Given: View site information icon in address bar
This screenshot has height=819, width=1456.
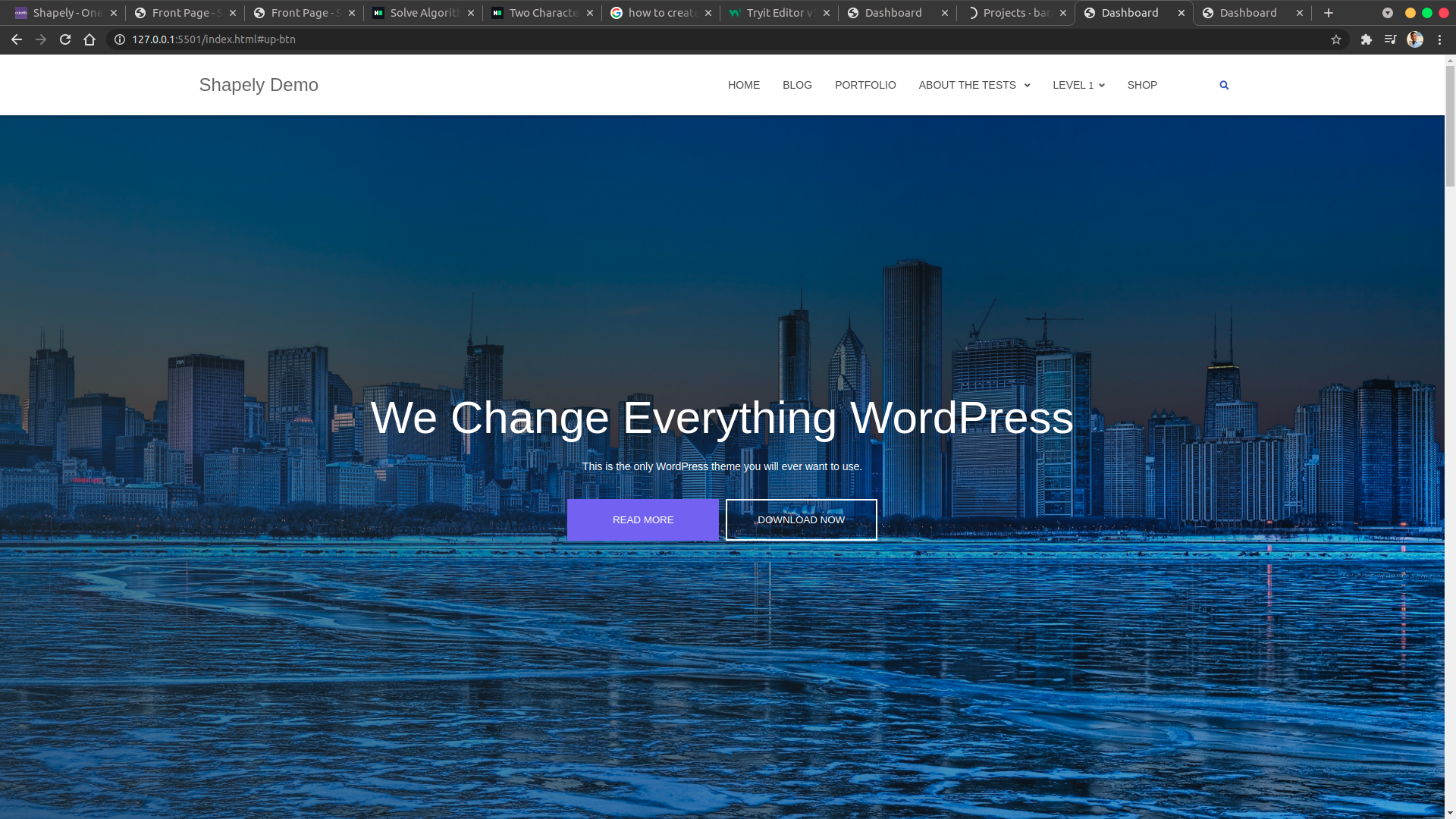Looking at the screenshot, I should (120, 39).
